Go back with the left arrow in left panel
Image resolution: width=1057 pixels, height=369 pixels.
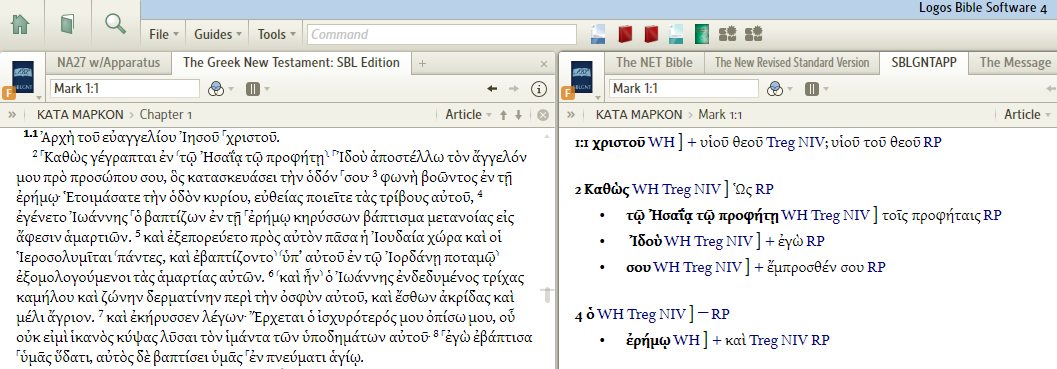click(x=492, y=88)
